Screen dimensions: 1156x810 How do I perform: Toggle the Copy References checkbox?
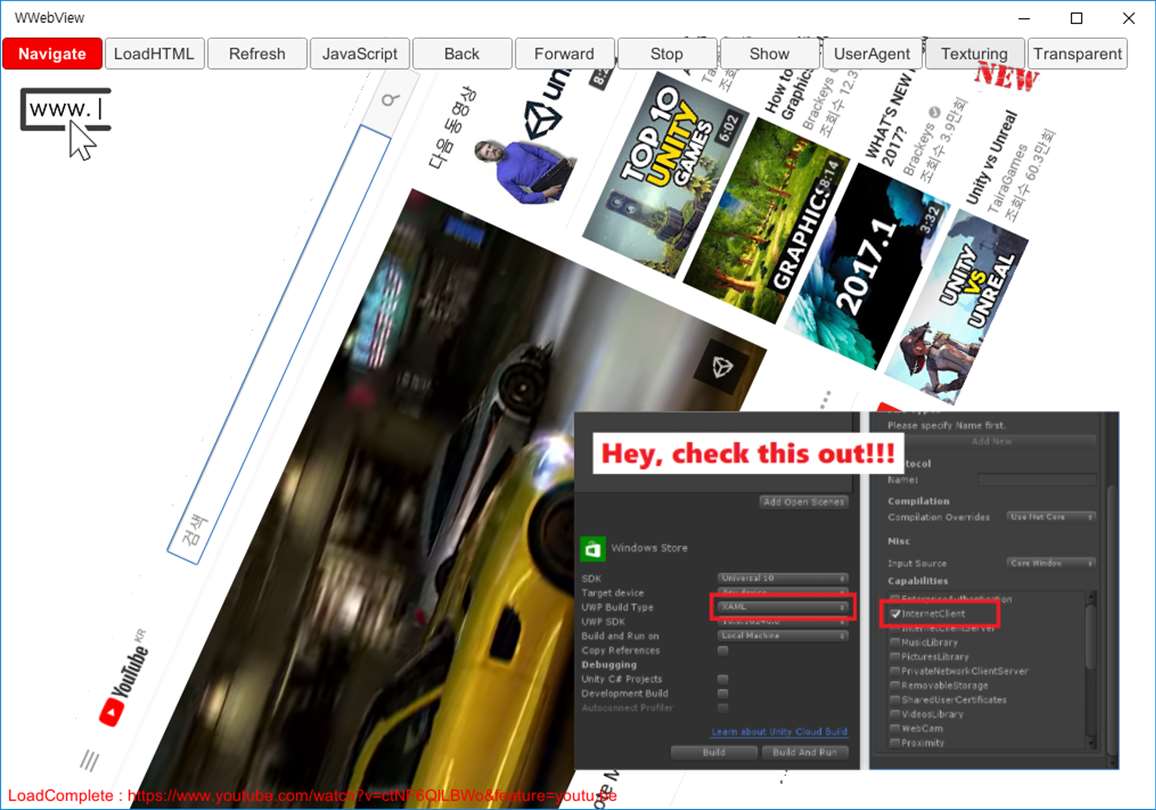722,650
